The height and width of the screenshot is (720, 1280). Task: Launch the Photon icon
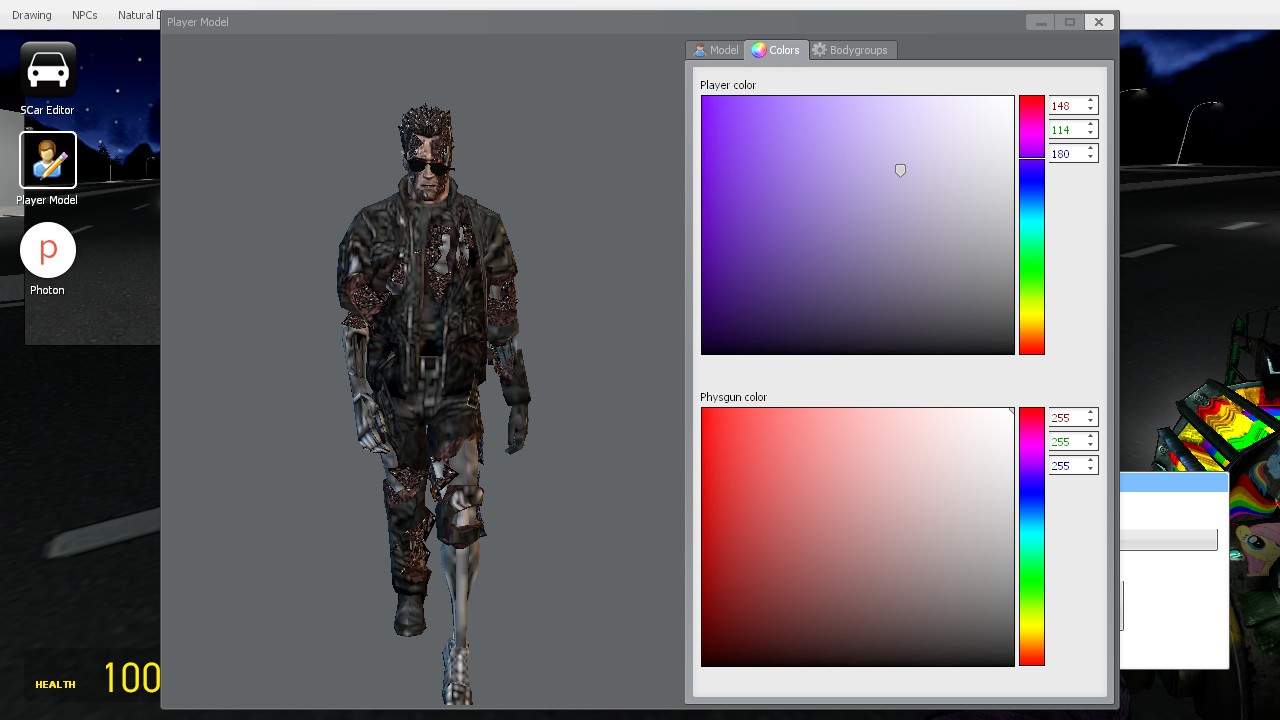[47, 251]
